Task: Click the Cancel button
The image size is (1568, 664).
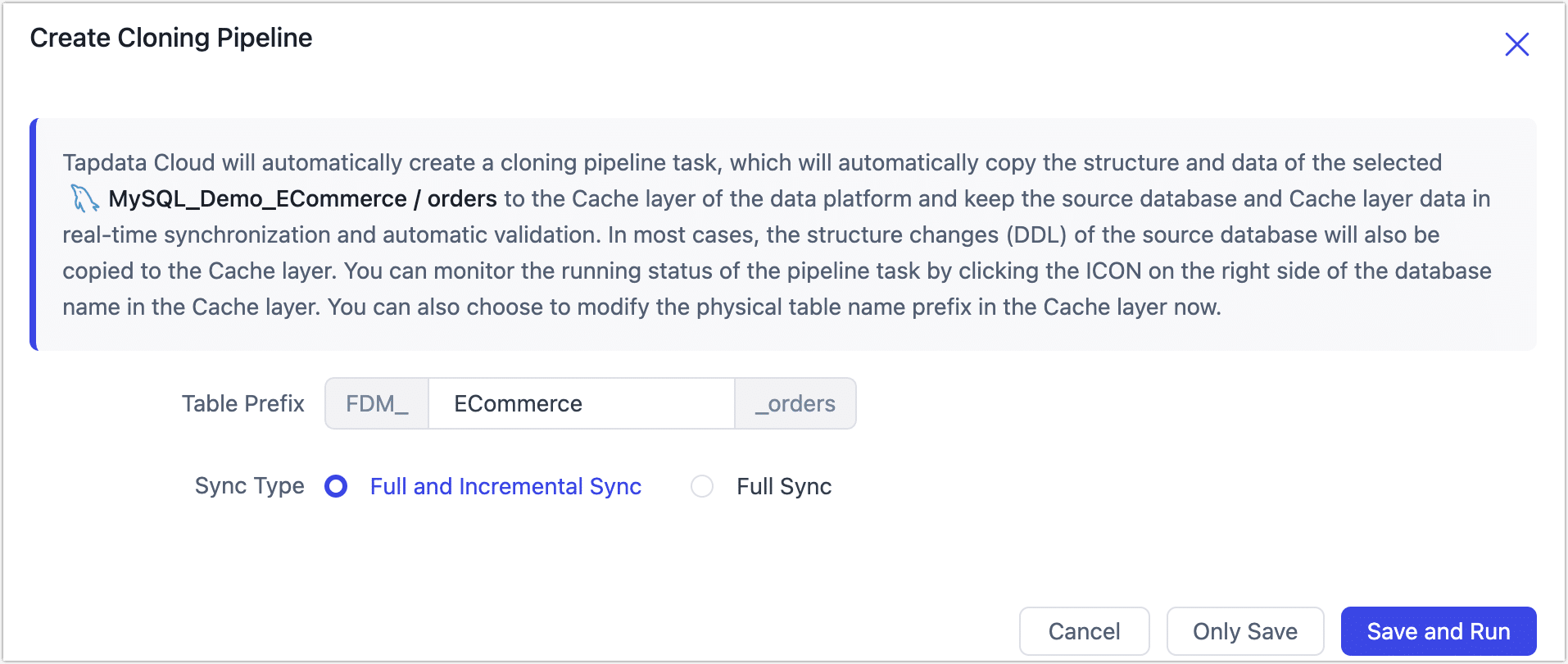Action: tap(1084, 630)
